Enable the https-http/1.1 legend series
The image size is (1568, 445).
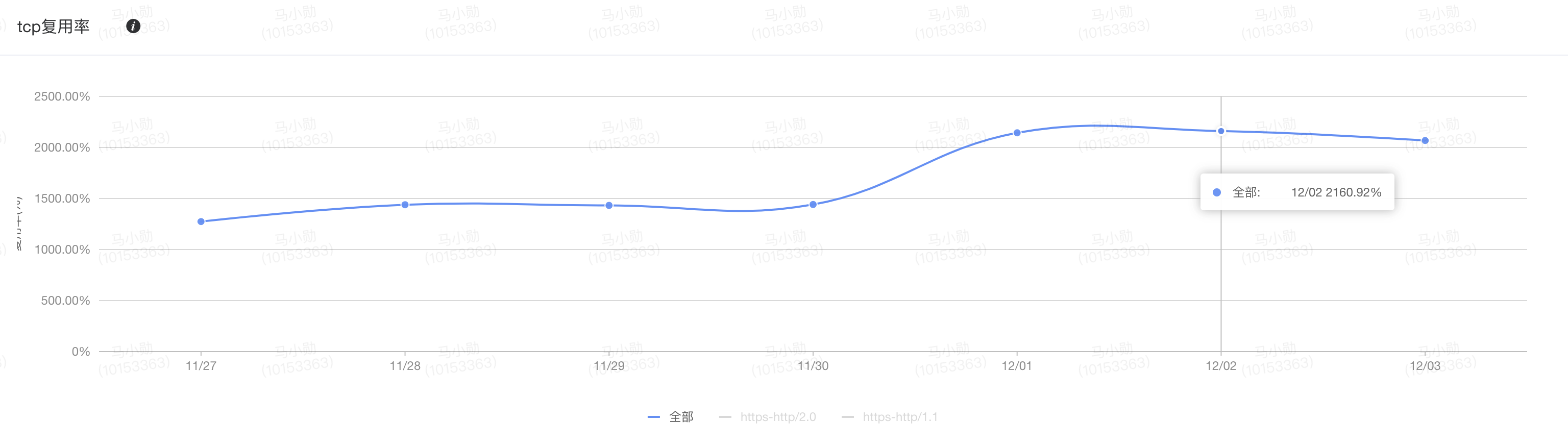click(900, 417)
